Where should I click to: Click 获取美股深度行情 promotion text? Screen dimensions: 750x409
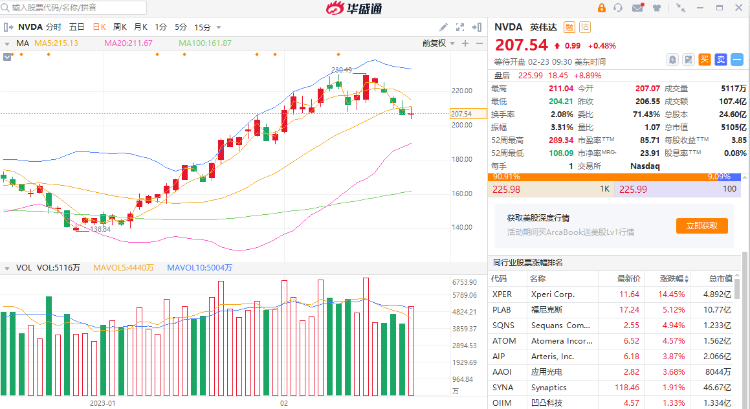click(x=538, y=218)
